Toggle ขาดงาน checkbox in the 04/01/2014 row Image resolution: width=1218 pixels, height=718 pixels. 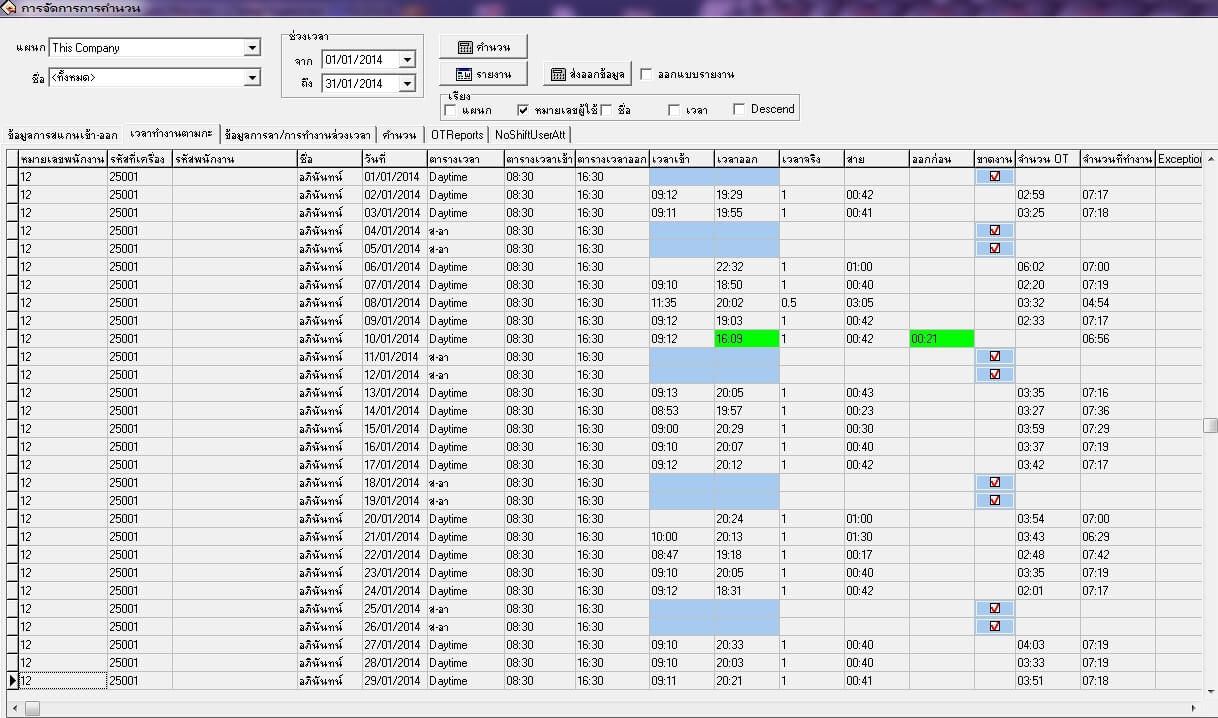click(x=994, y=231)
